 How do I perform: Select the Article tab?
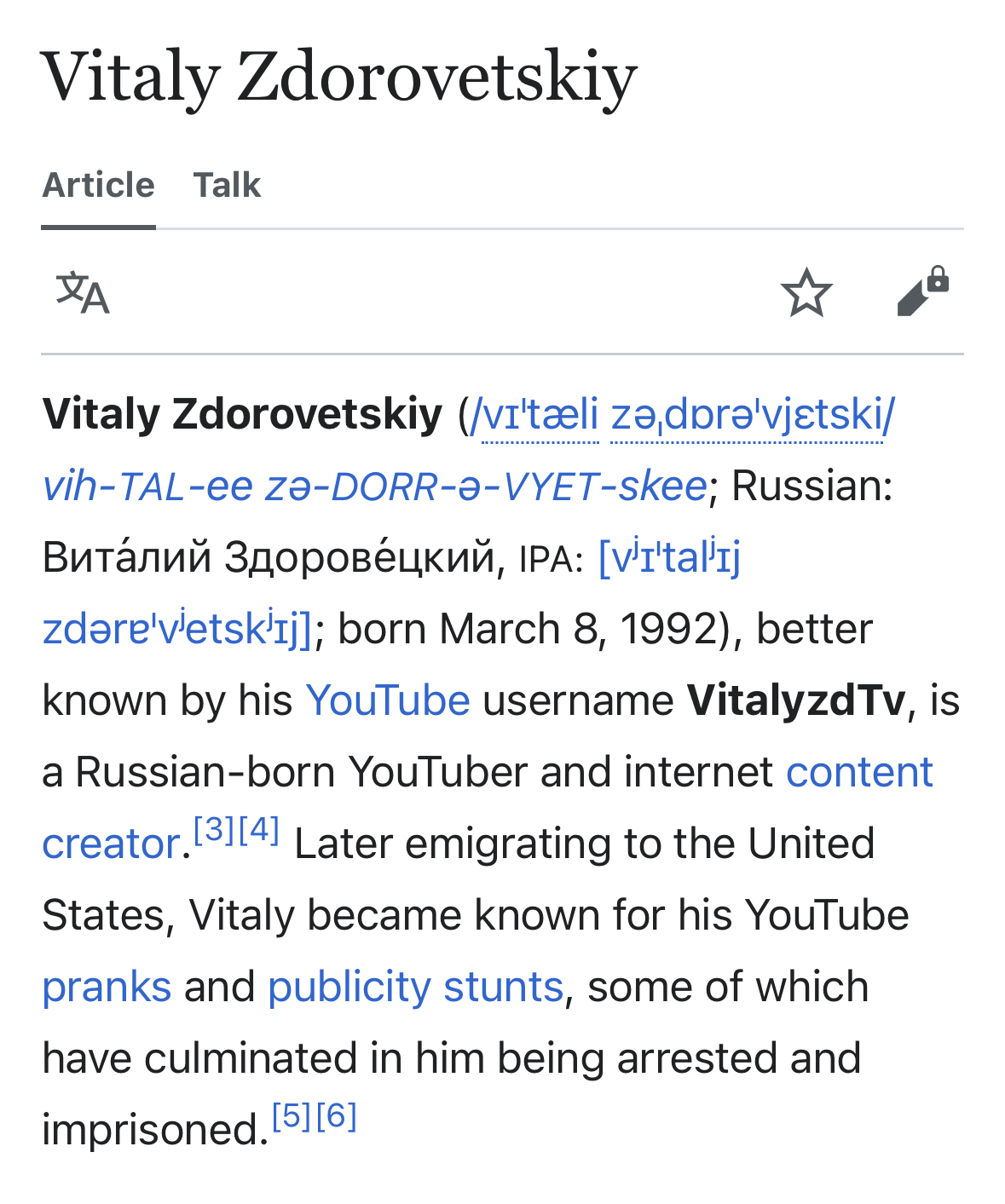pyautogui.click(x=98, y=185)
